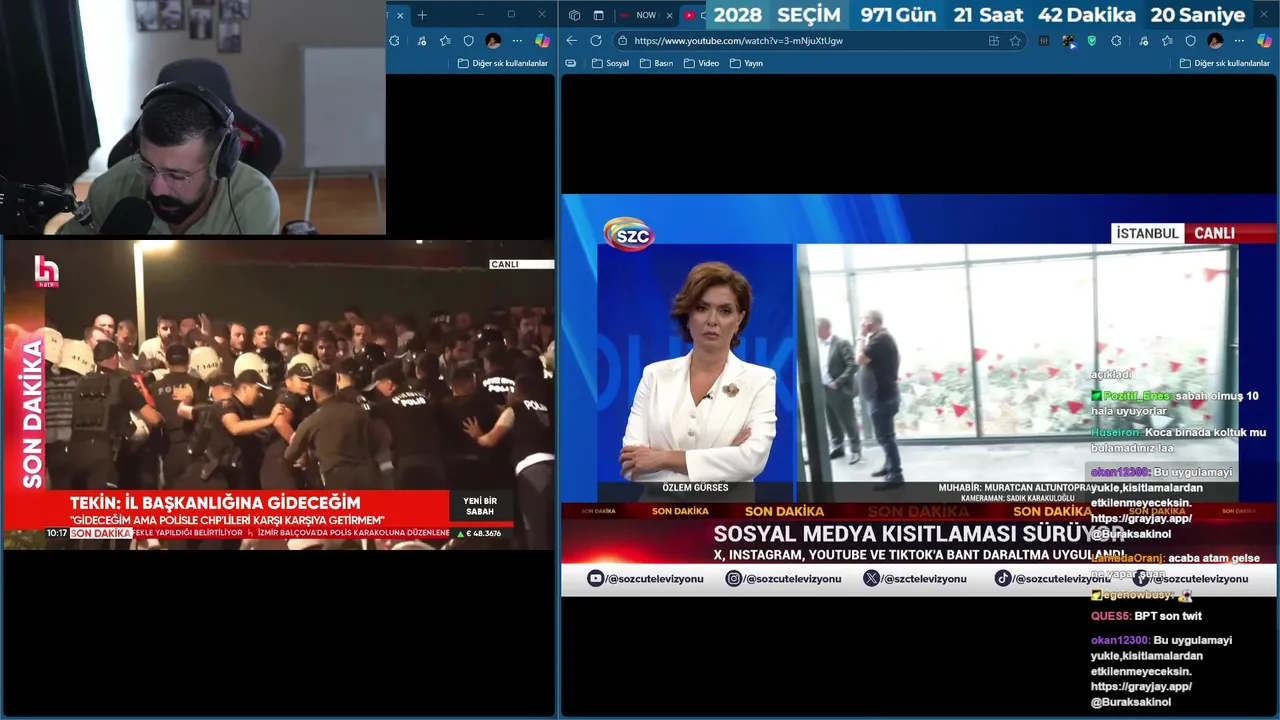View site information lock icon

point(622,41)
